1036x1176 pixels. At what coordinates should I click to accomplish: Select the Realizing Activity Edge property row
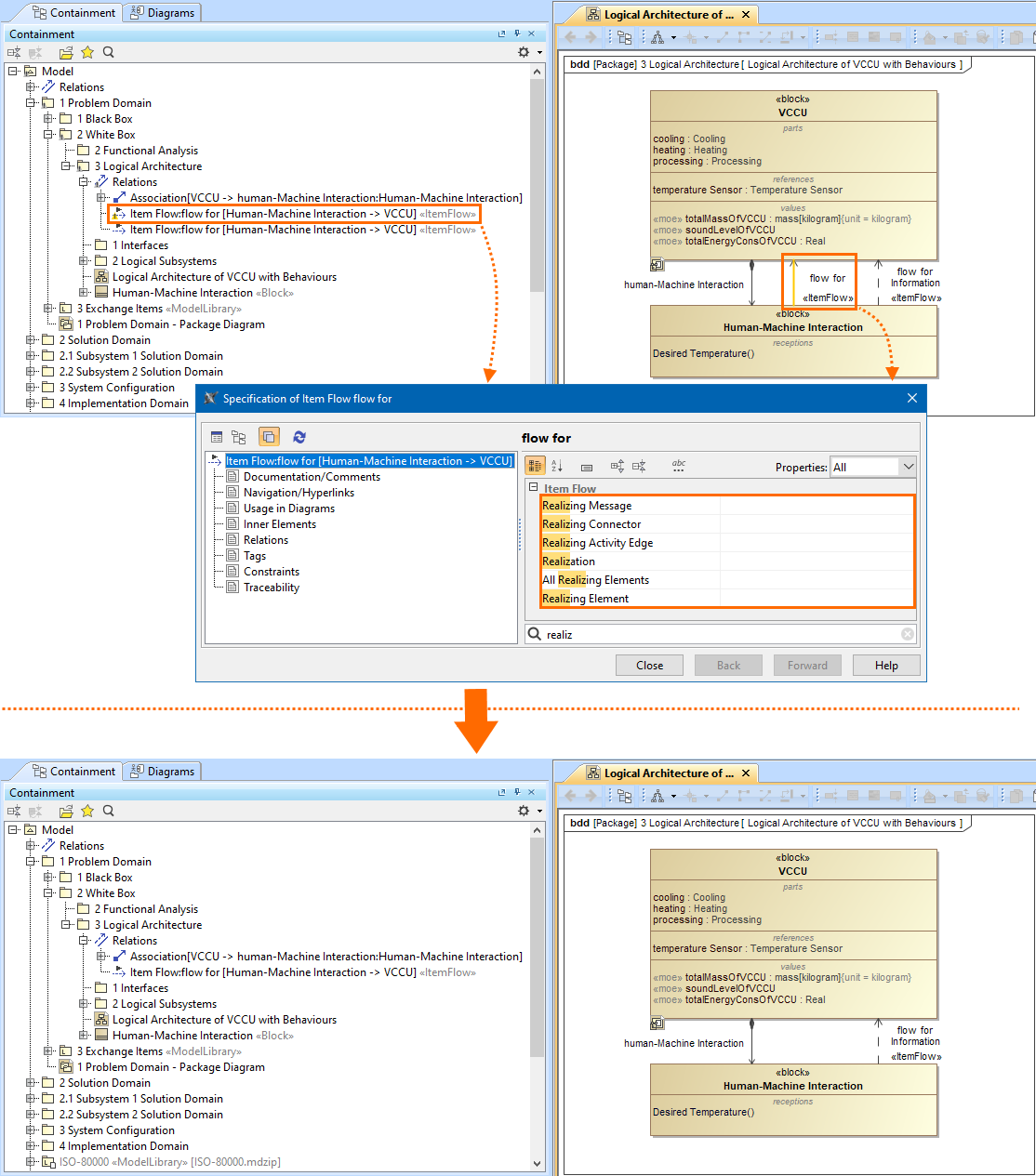tap(727, 543)
